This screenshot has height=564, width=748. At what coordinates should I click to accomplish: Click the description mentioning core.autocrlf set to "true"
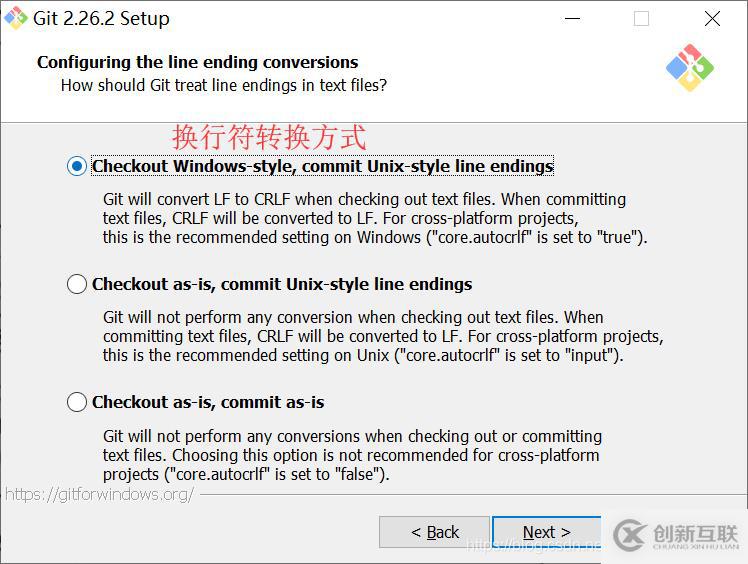point(375,218)
